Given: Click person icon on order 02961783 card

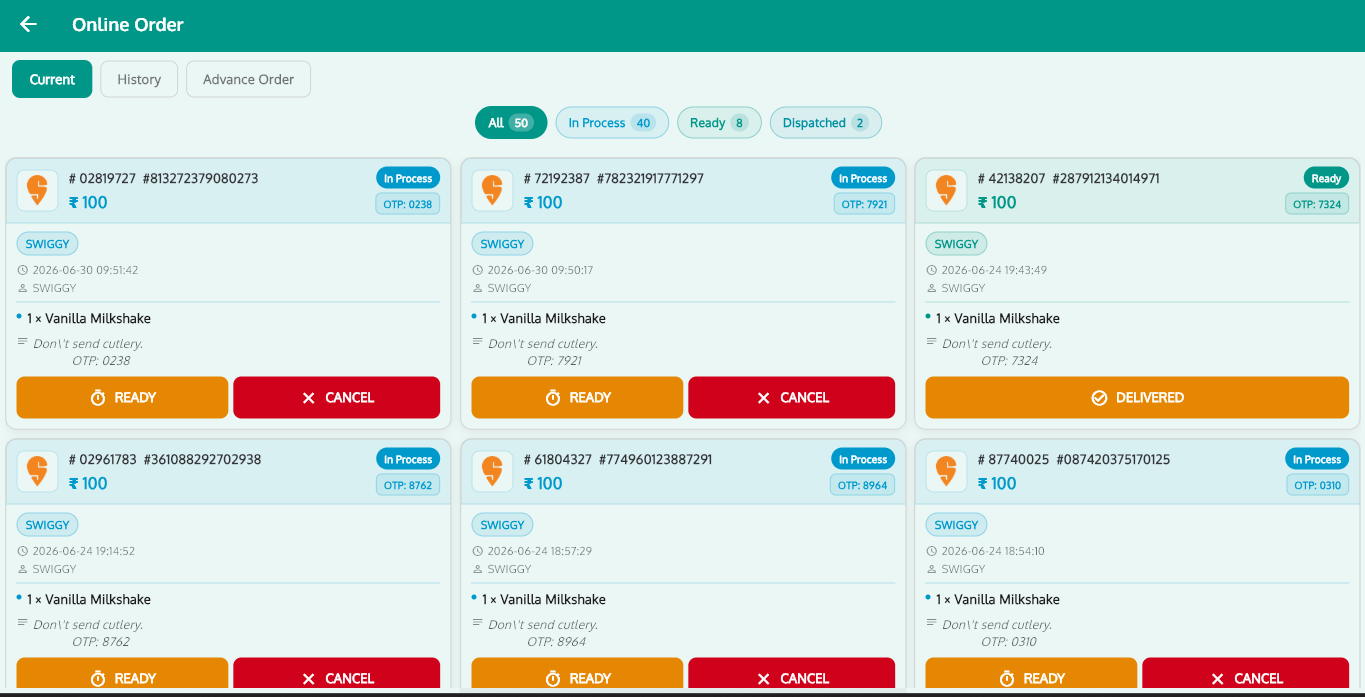Looking at the screenshot, I should click(23, 569).
